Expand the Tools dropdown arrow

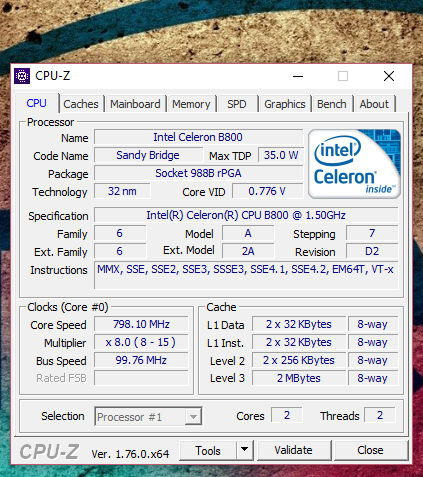pyautogui.click(x=245, y=451)
